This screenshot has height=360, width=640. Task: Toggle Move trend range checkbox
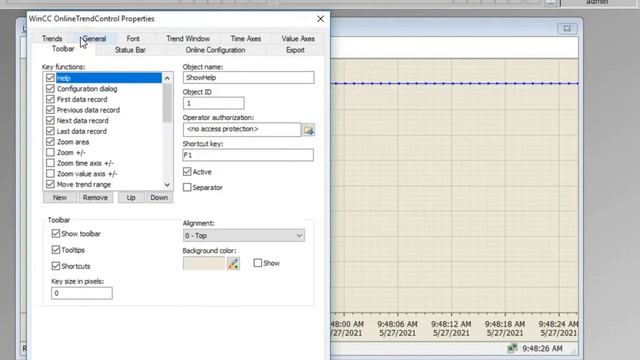point(50,184)
